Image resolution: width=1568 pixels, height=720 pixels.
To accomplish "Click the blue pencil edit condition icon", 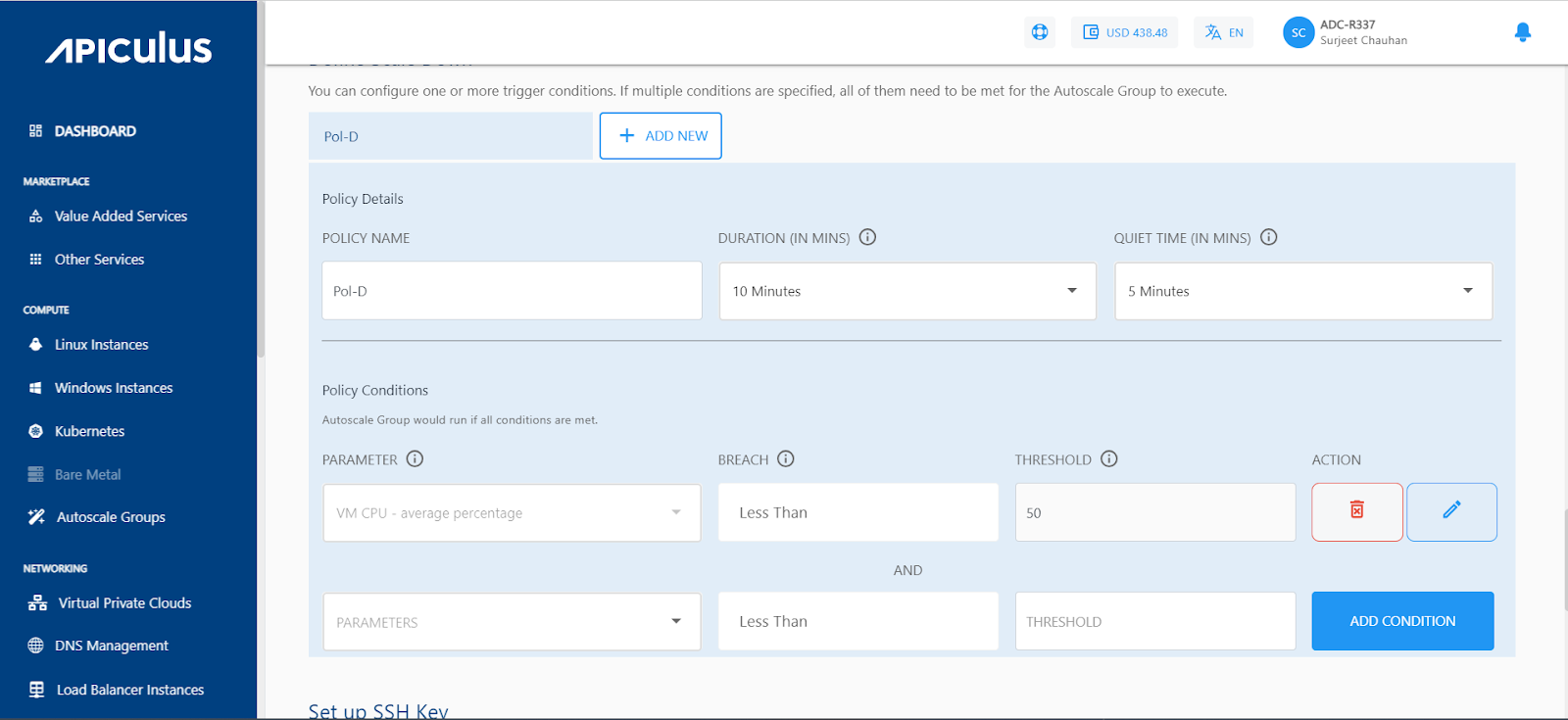I will point(1451,511).
